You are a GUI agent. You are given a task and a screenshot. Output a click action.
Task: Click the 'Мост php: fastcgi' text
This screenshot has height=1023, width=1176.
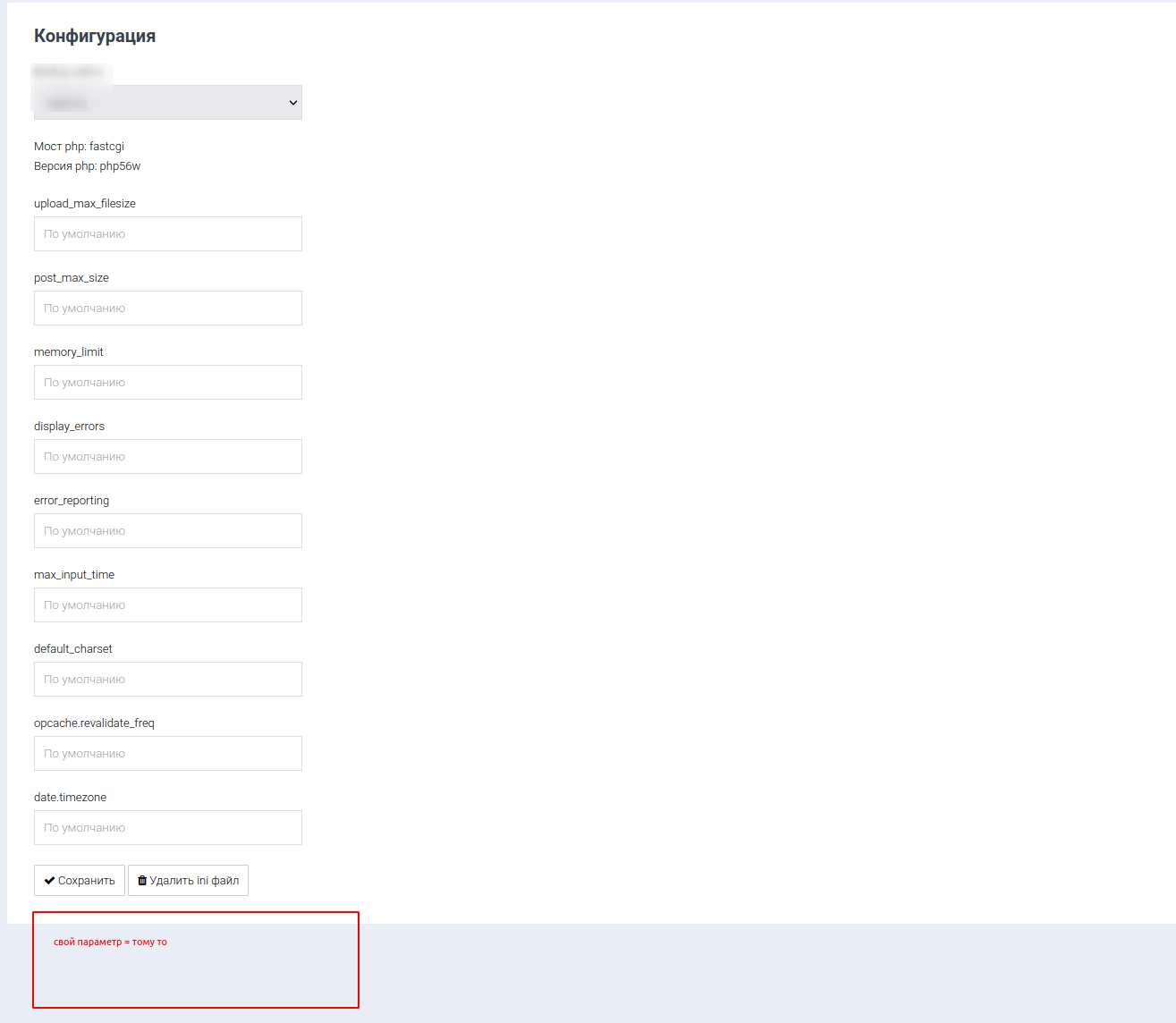tap(79, 147)
